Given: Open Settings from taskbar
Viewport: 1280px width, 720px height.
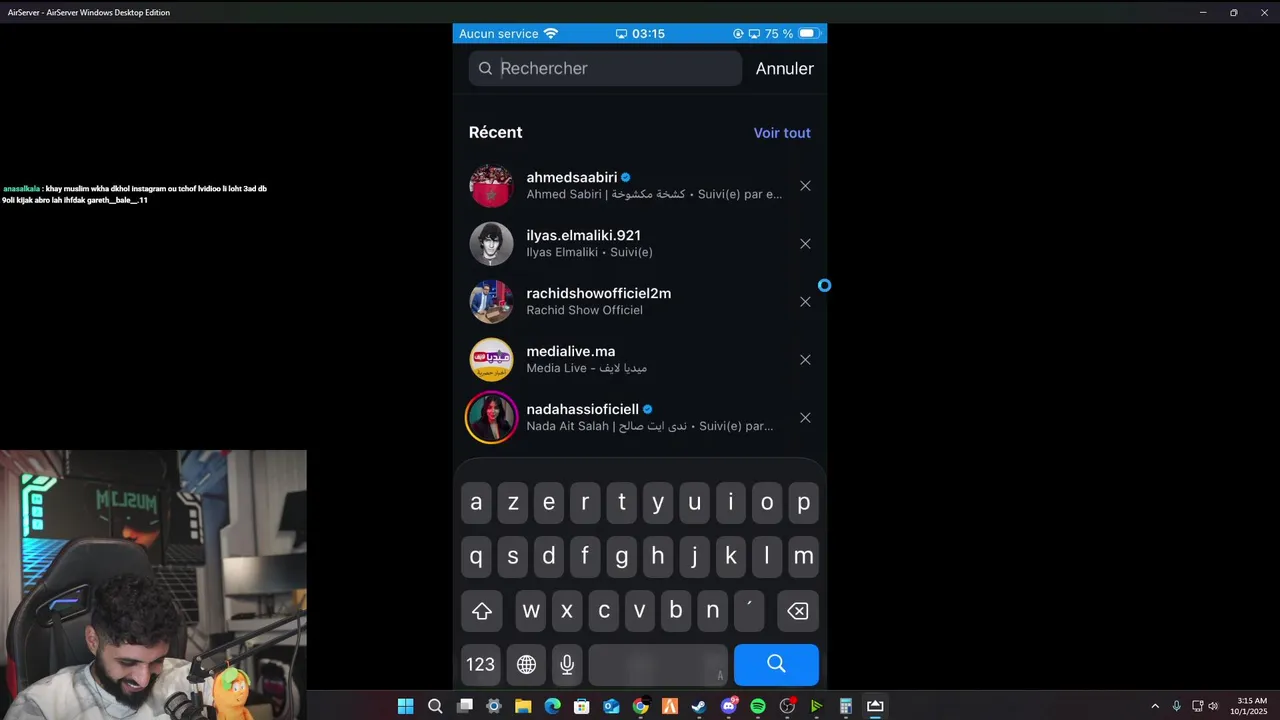Looking at the screenshot, I should 493,706.
